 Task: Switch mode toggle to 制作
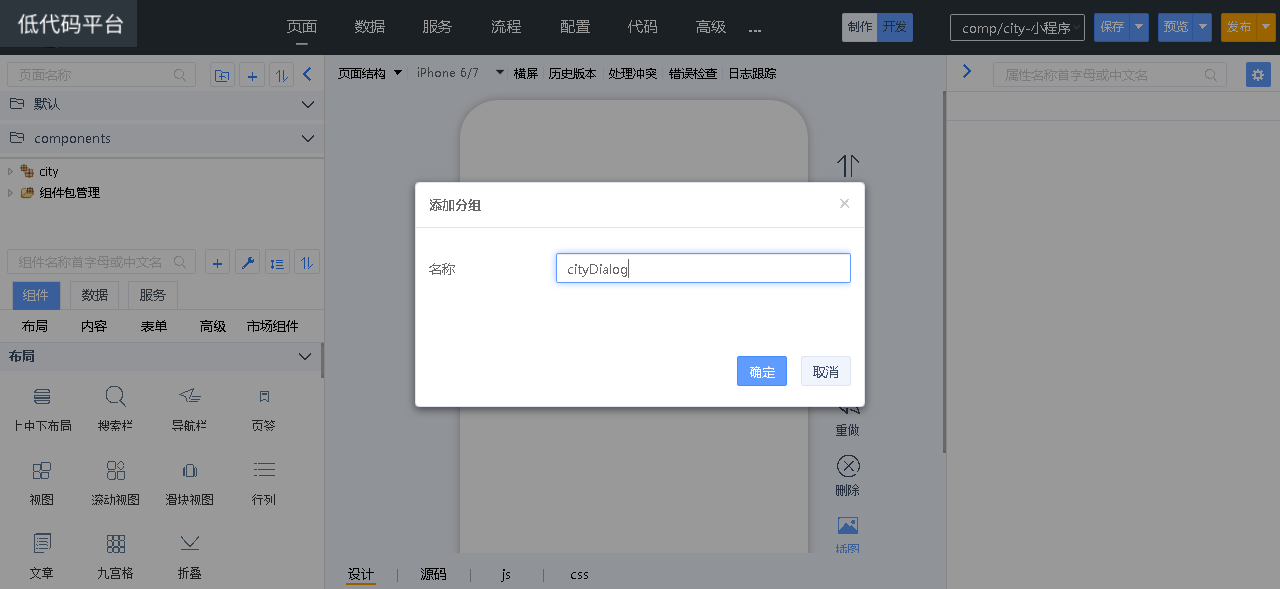pos(859,28)
